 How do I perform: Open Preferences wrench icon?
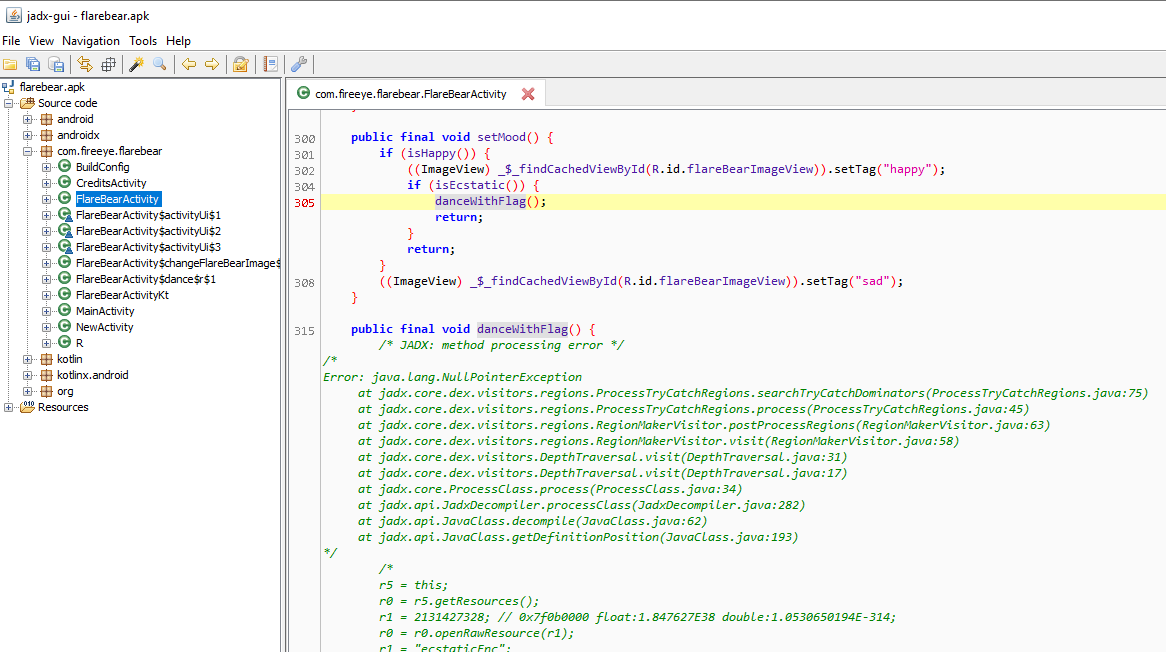pyautogui.click(x=299, y=65)
